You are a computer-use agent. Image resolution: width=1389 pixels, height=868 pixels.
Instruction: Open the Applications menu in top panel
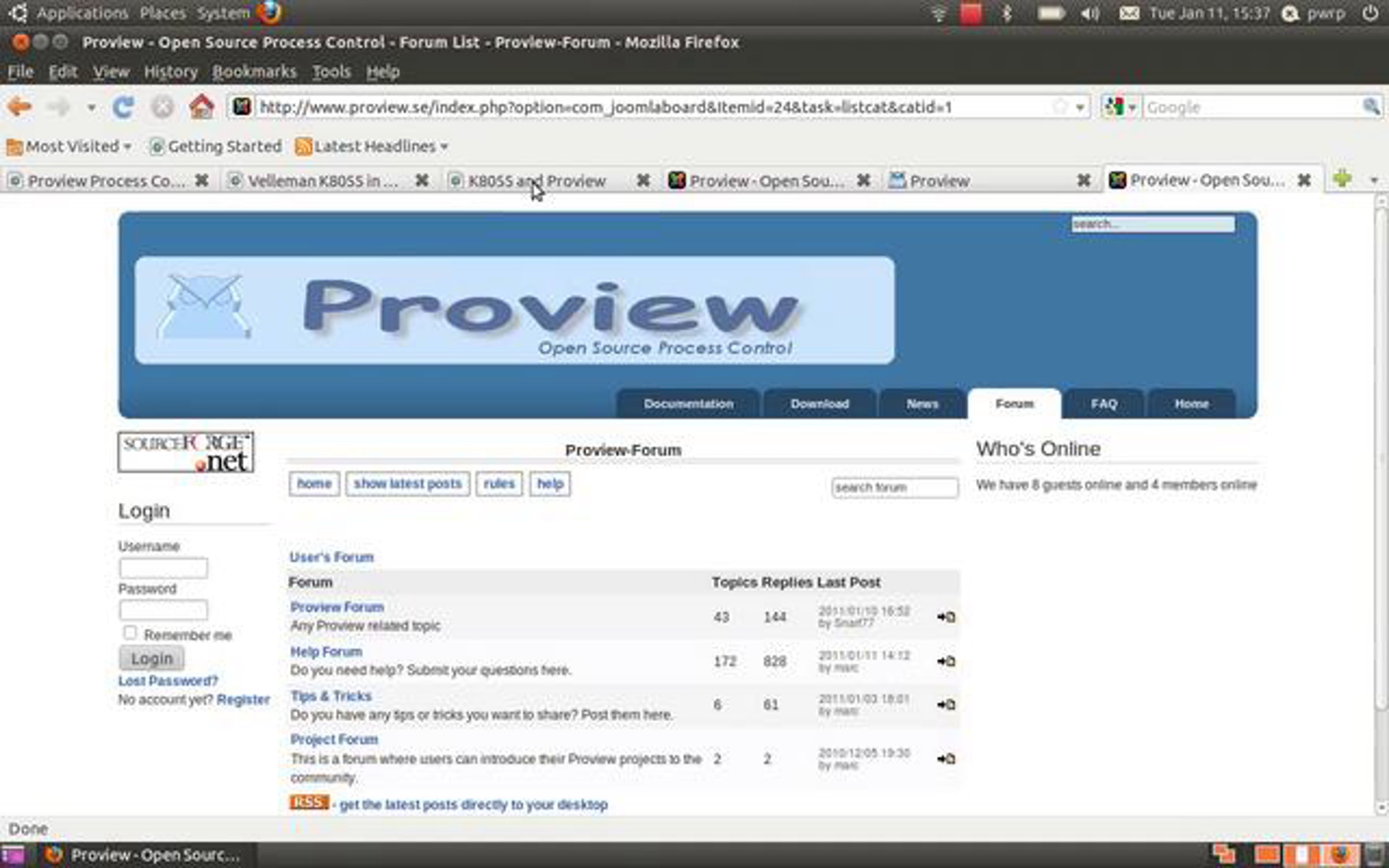coord(82,13)
